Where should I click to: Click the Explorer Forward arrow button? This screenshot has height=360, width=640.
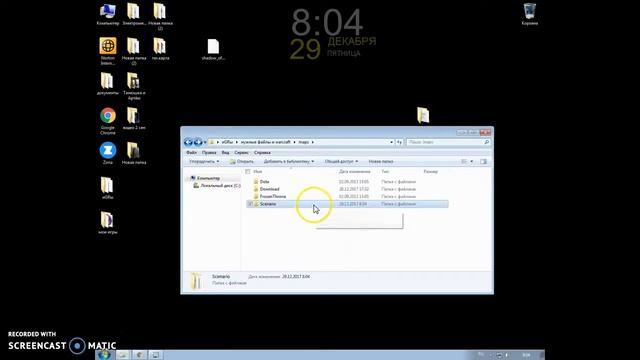(198, 142)
